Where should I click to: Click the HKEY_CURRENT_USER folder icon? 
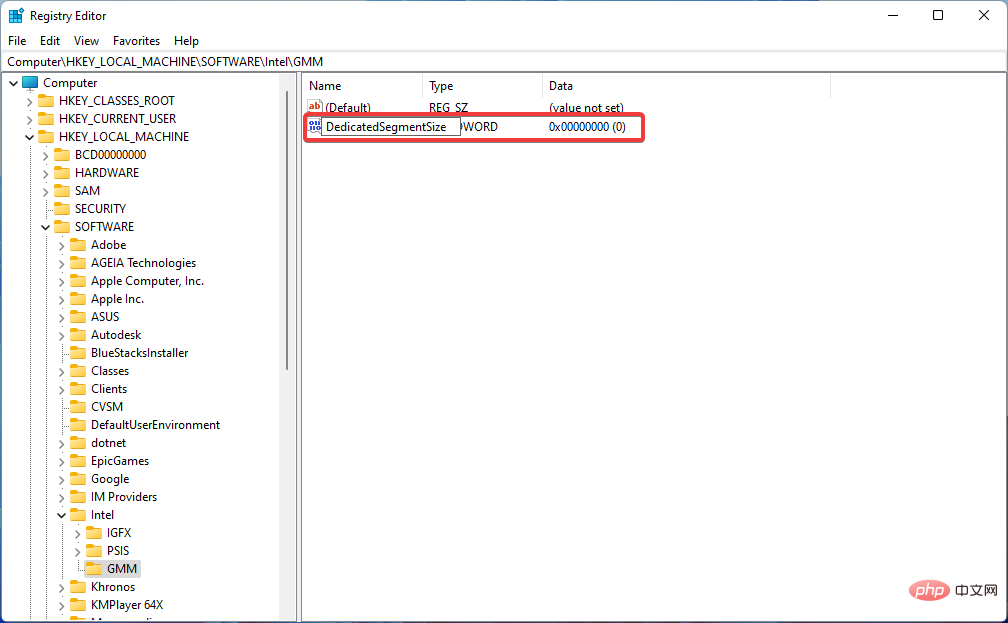tap(46, 119)
